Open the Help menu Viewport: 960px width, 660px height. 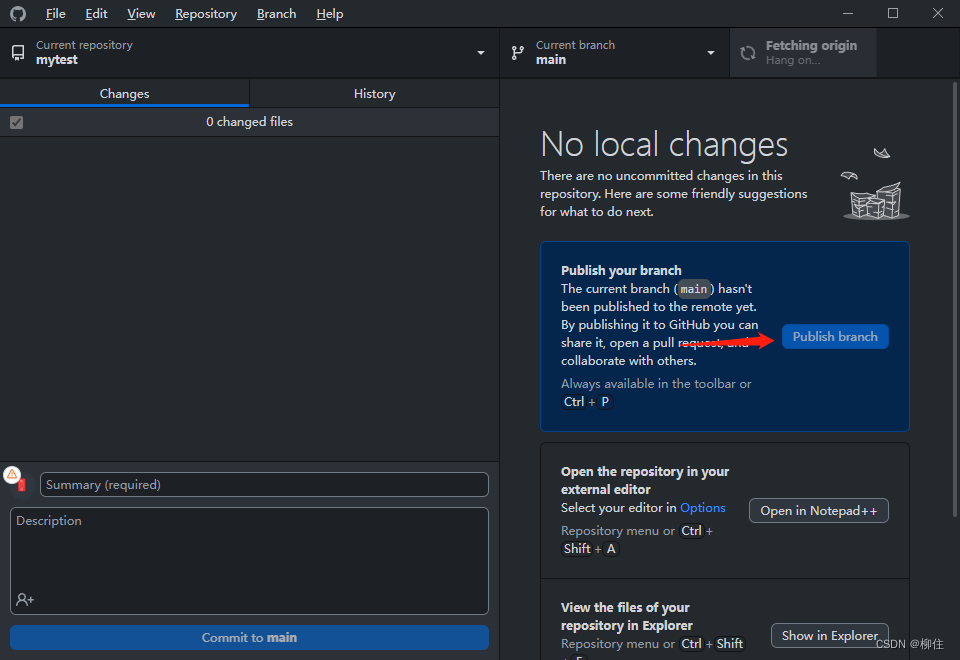coord(329,13)
